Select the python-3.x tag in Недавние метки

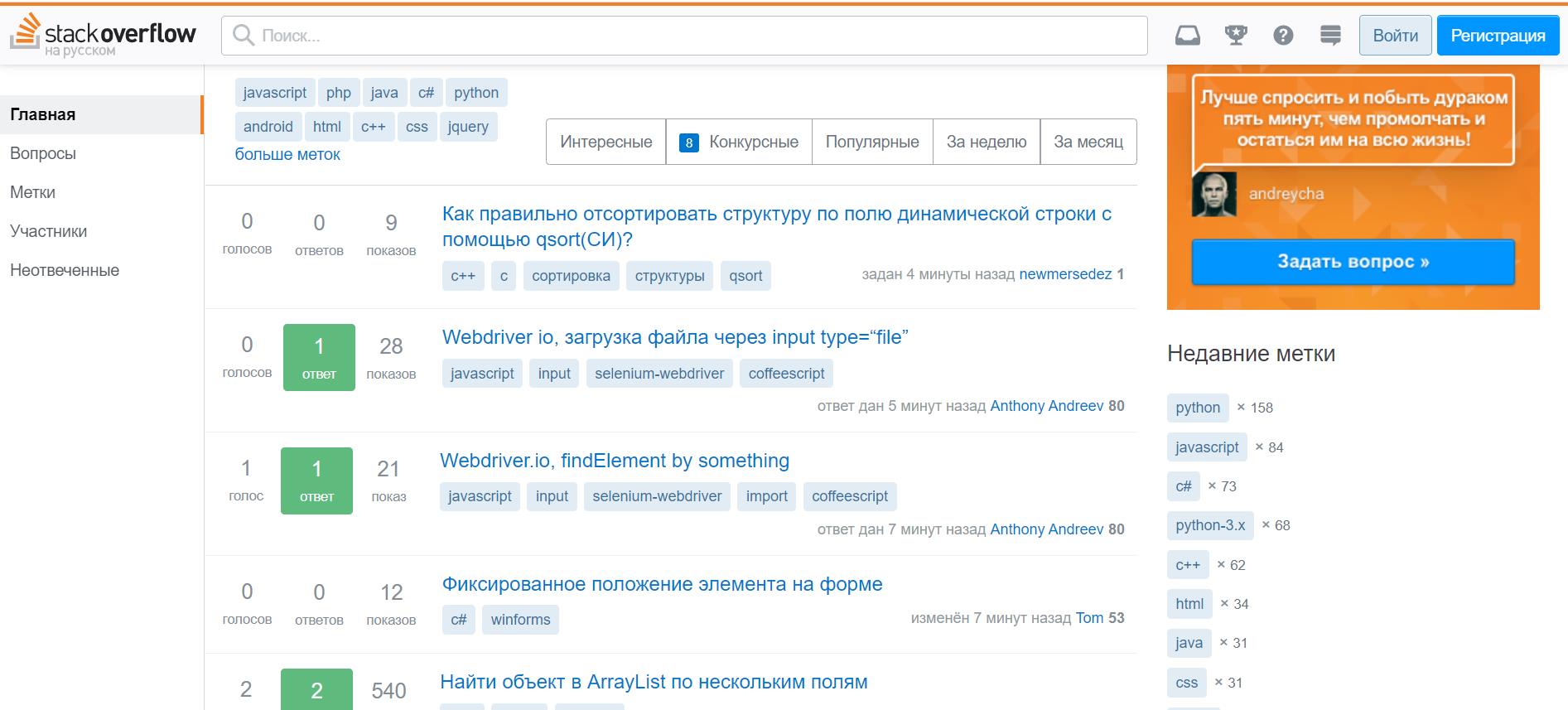coord(1209,525)
